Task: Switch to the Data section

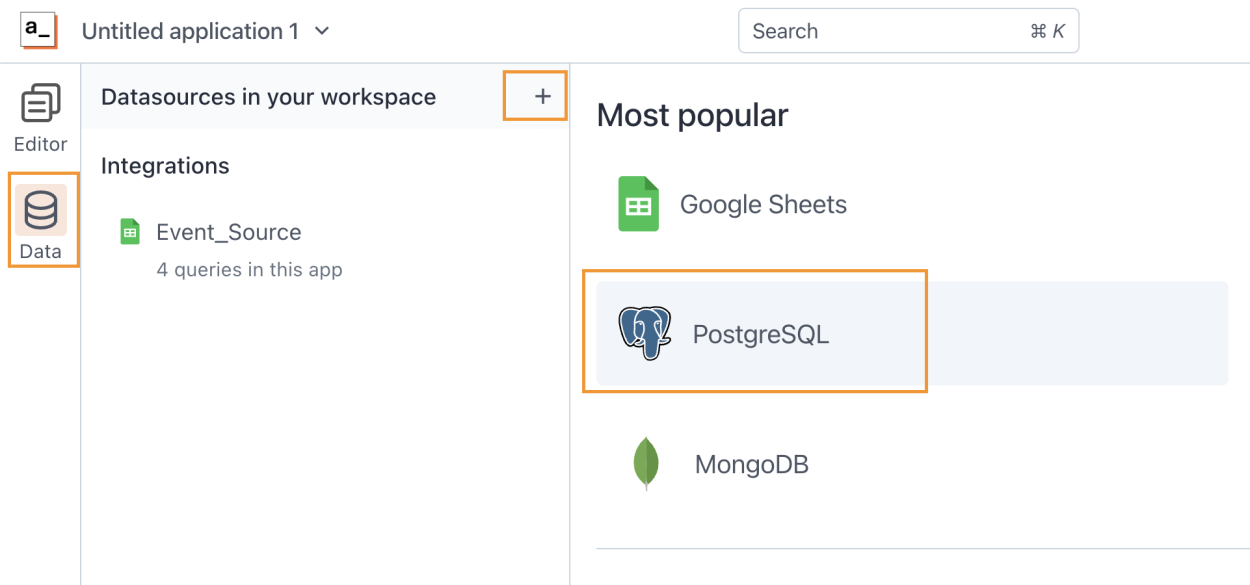Action: click(x=41, y=222)
